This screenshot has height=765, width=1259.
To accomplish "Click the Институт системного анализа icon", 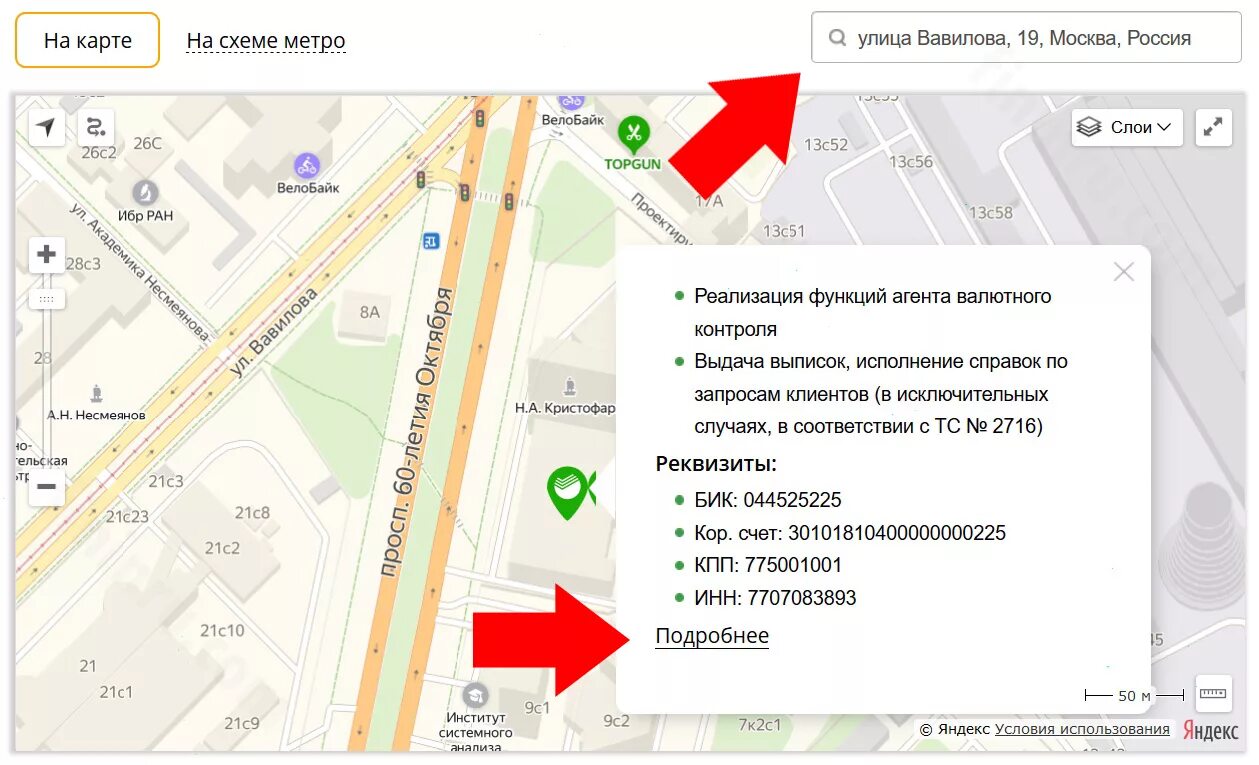I will (475, 694).
